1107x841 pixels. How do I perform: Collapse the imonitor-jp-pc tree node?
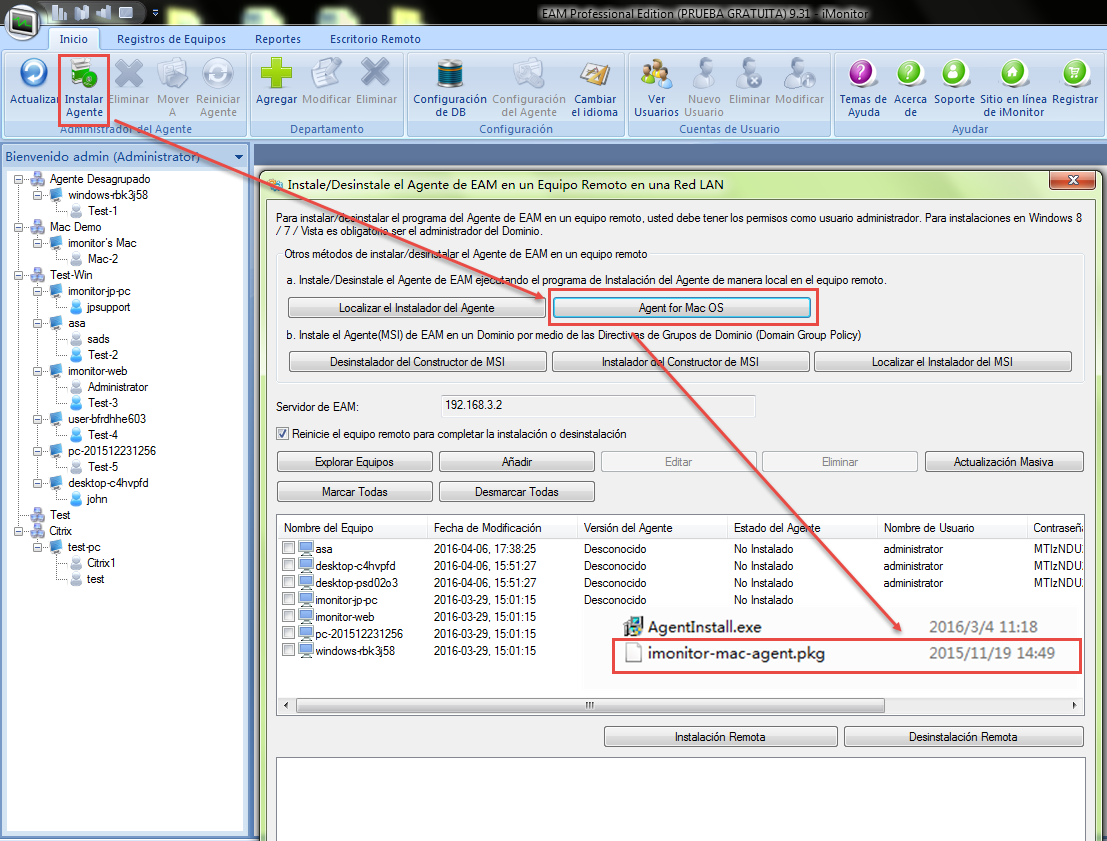coord(37,291)
